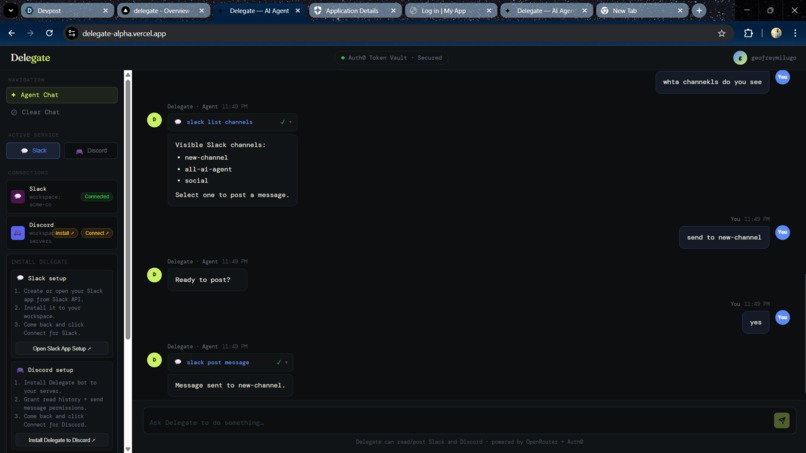Click the Discord setup controller icon

pyautogui.click(x=20, y=370)
